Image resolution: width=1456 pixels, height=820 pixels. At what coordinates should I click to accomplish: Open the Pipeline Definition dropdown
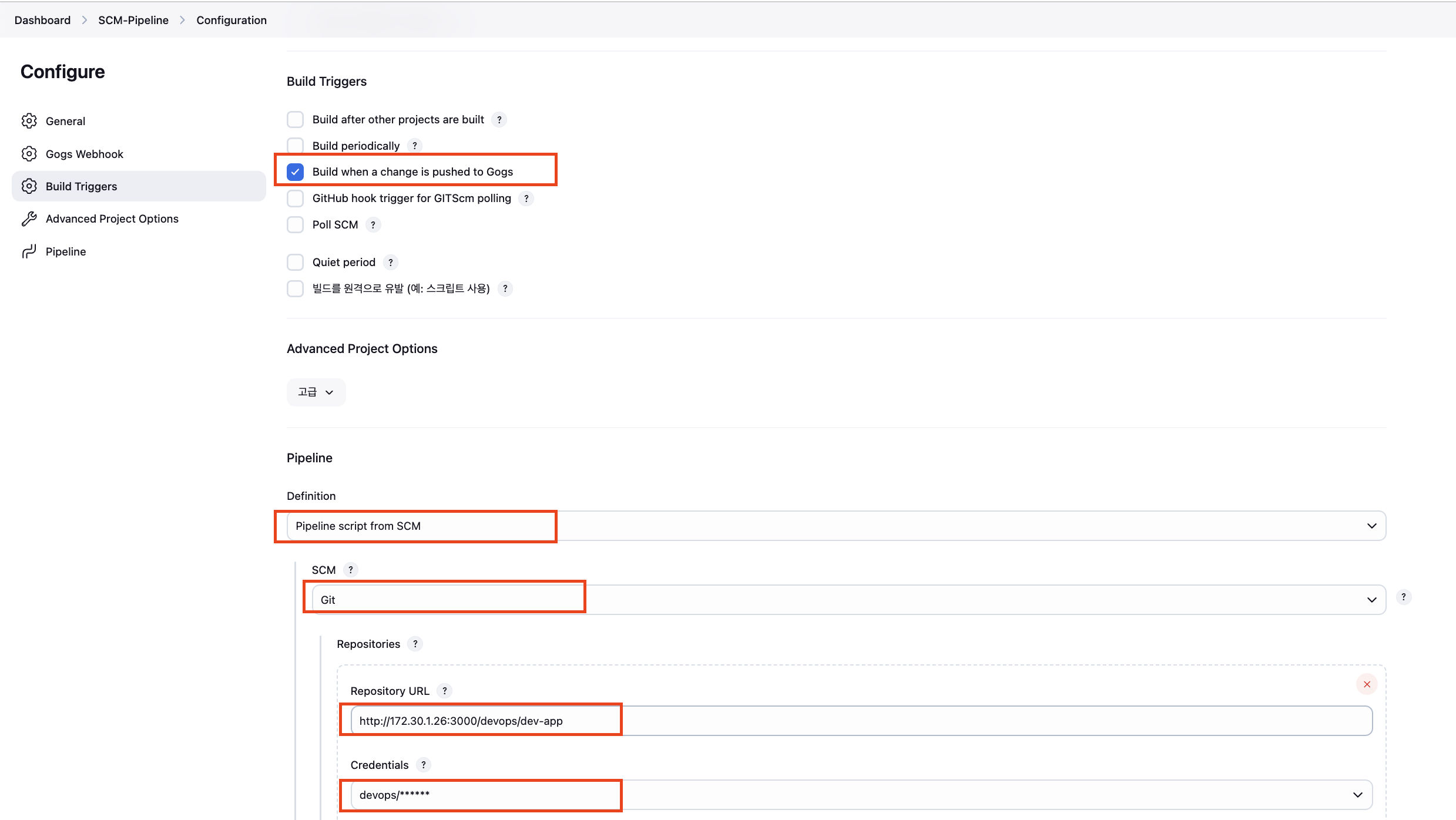pyautogui.click(x=836, y=526)
